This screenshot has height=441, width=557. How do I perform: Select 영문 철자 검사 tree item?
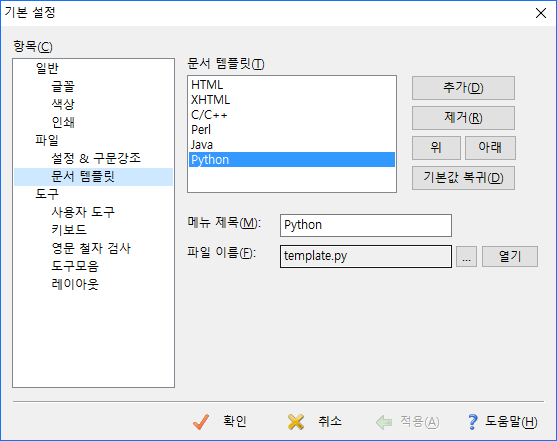91,248
